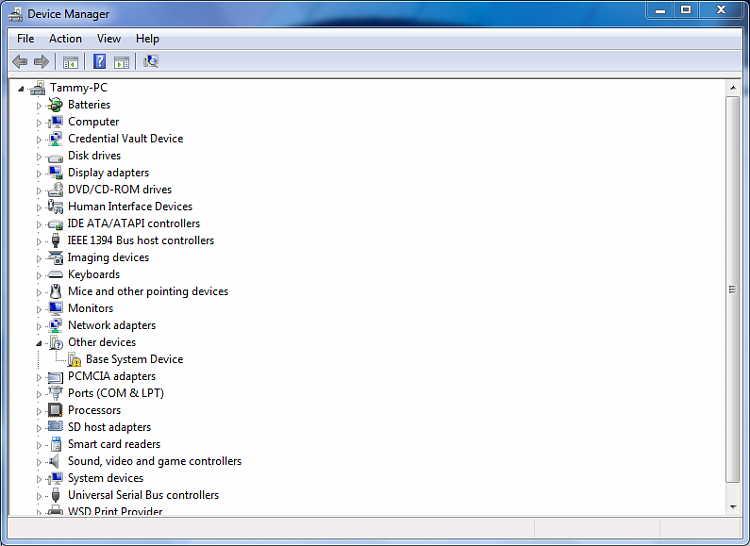
Task: Click the Keyboards category icon
Action: [x=55, y=275]
